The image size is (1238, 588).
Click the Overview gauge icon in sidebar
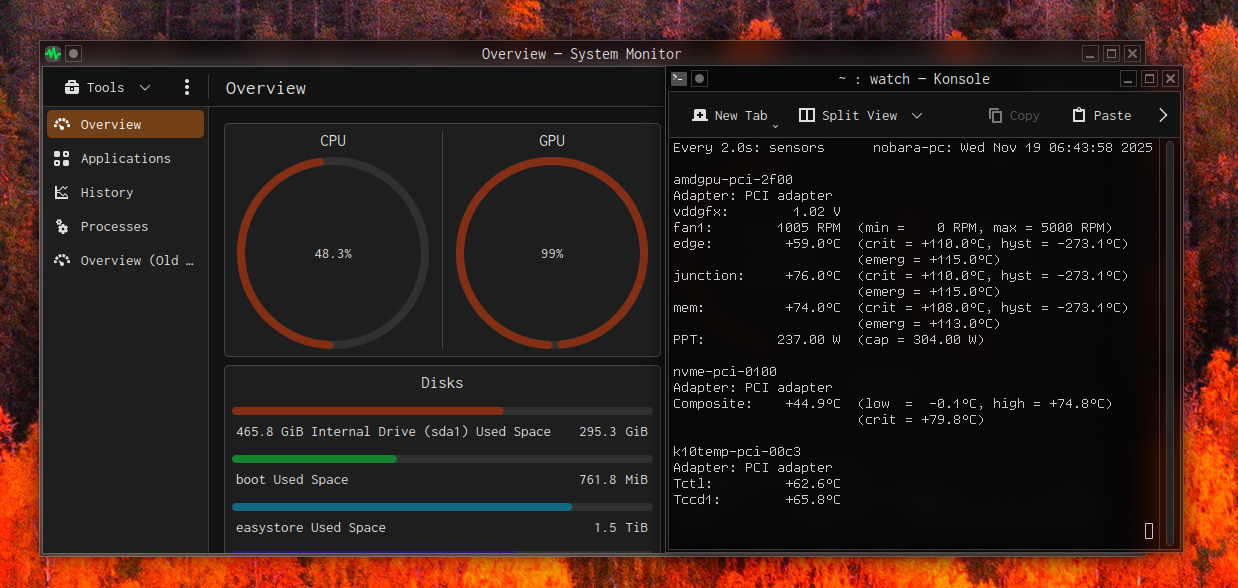62,124
